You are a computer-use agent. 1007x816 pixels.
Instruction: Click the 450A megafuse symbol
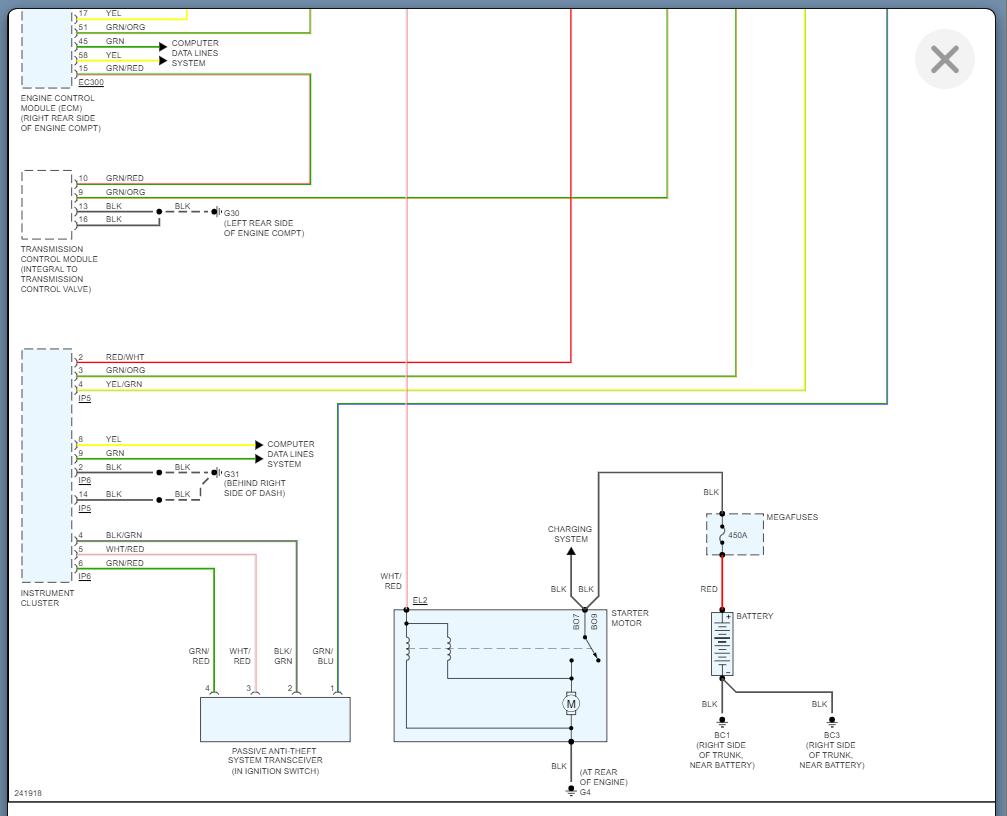pyautogui.click(x=735, y=534)
